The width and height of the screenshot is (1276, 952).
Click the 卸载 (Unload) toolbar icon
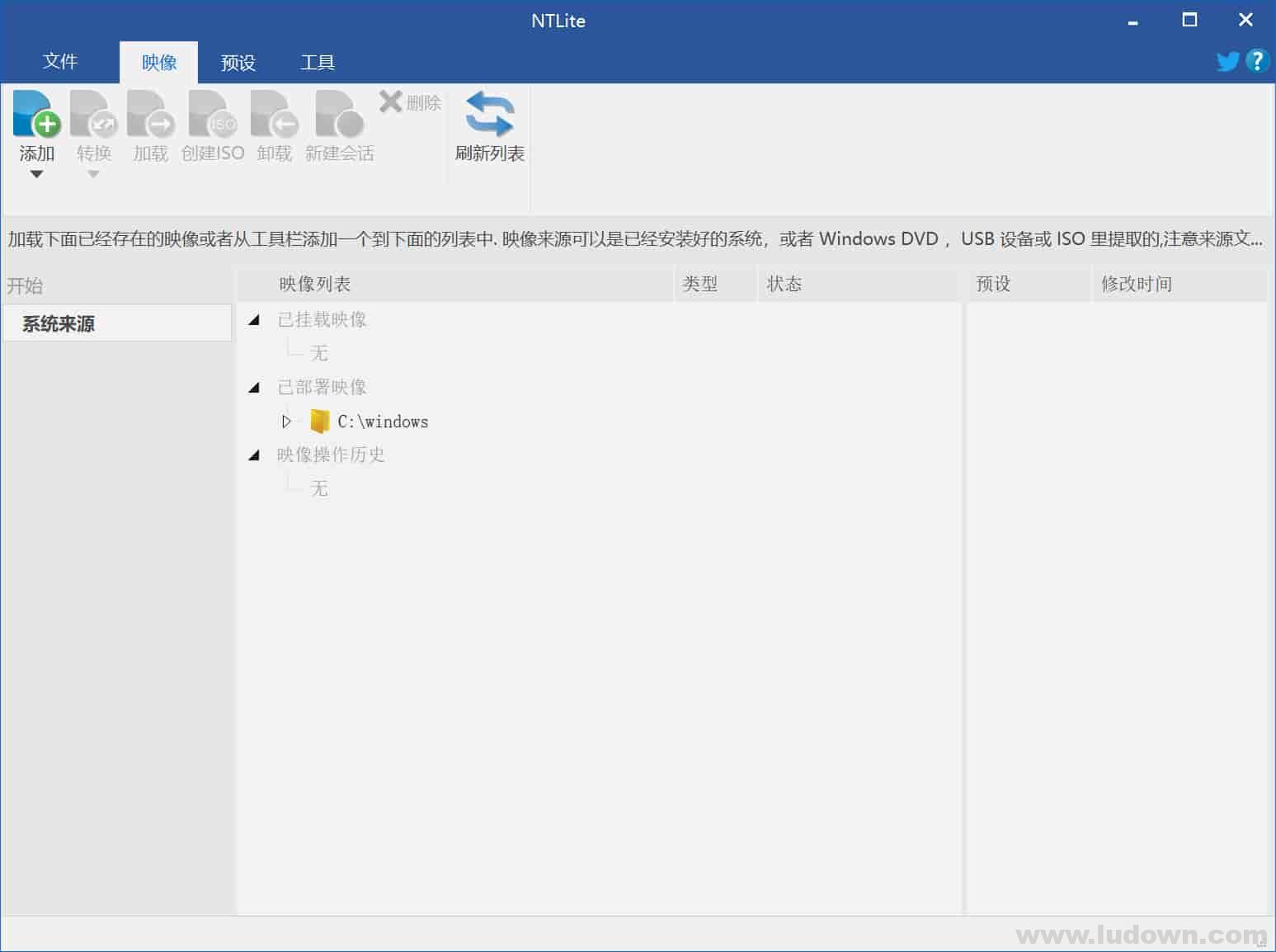pos(275,114)
